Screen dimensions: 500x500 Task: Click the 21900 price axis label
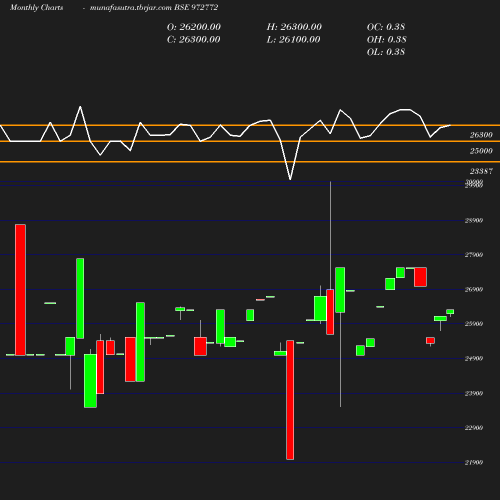pos(474,462)
